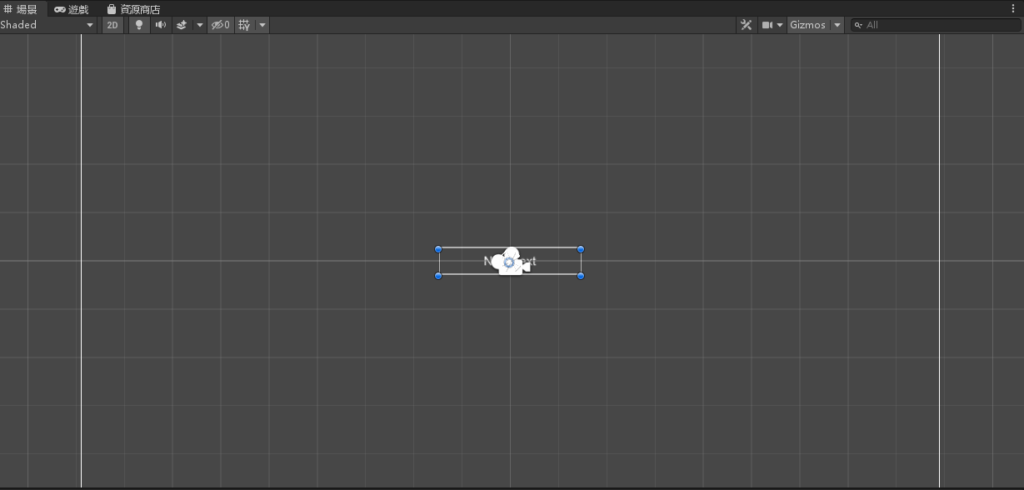Toggle the 2D view mode button

point(113,25)
